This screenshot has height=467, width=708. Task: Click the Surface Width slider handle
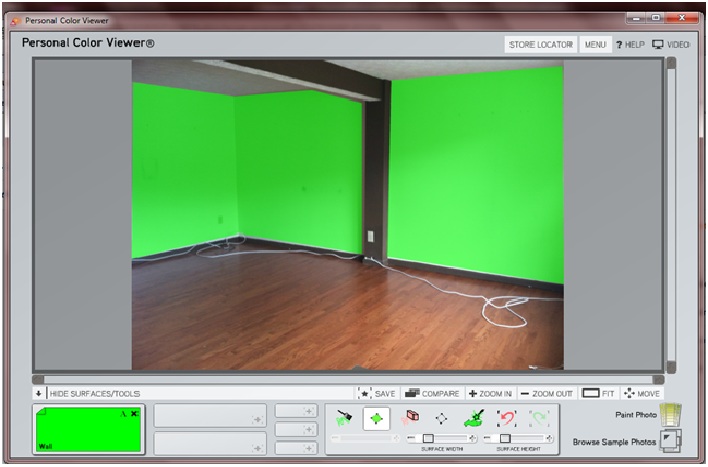428,438
